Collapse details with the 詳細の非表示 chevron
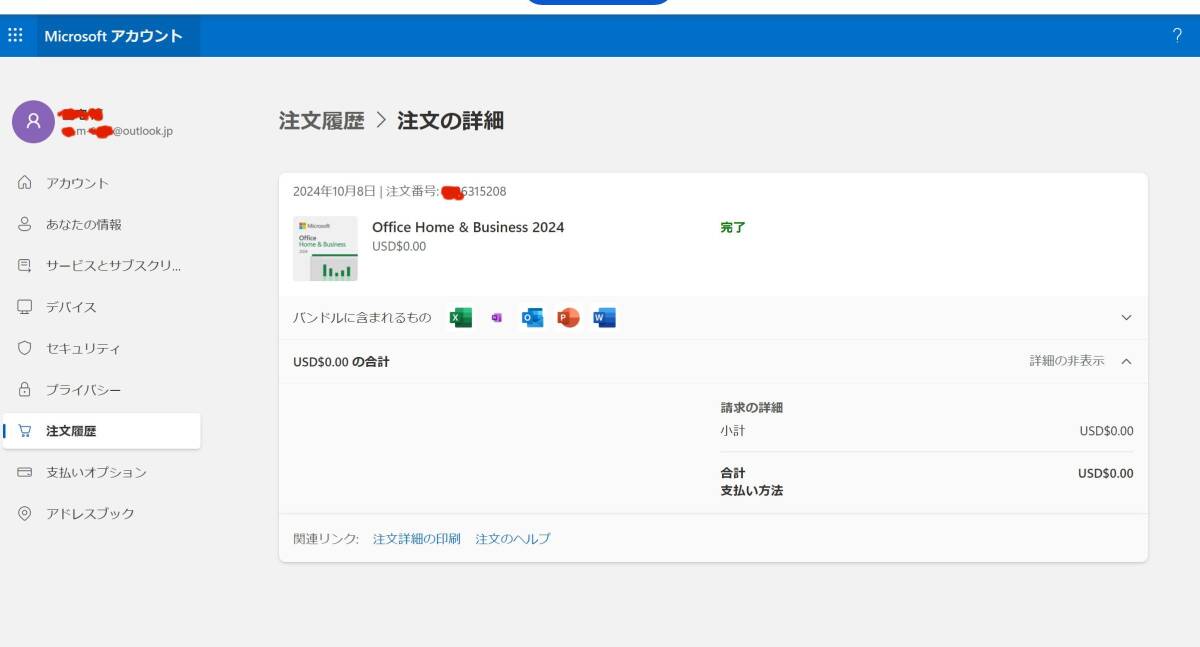The width and height of the screenshot is (1200, 647). (x=1126, y=361)
